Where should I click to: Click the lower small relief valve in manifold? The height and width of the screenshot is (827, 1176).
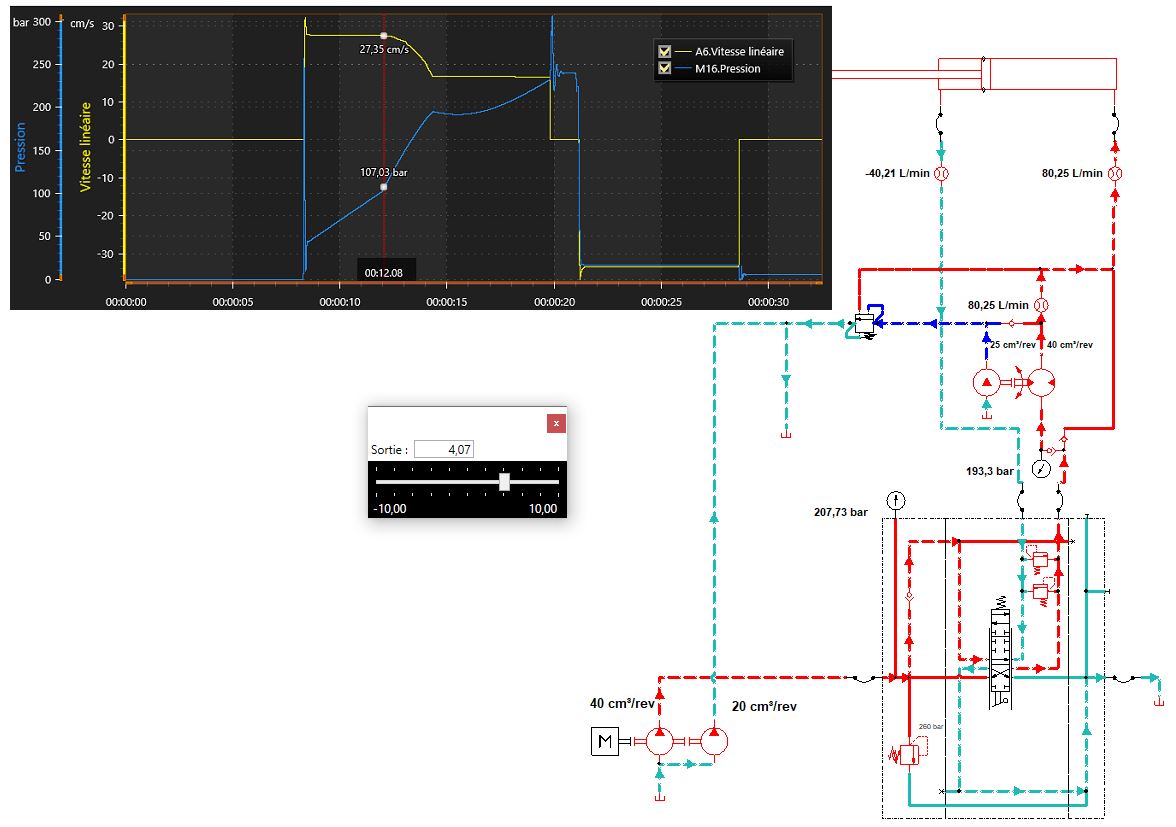(x=1040, y=592)
